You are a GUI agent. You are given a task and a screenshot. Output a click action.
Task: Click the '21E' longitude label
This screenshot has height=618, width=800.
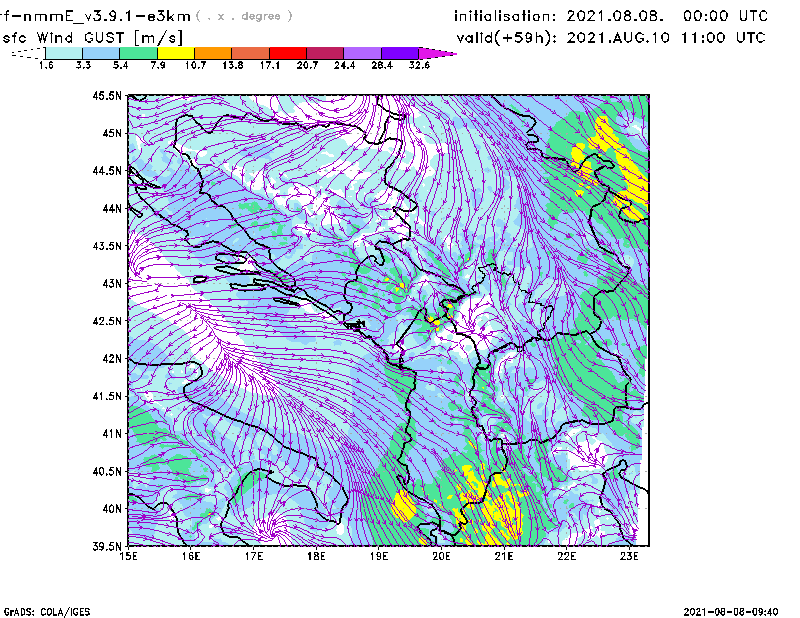[504, 556]
